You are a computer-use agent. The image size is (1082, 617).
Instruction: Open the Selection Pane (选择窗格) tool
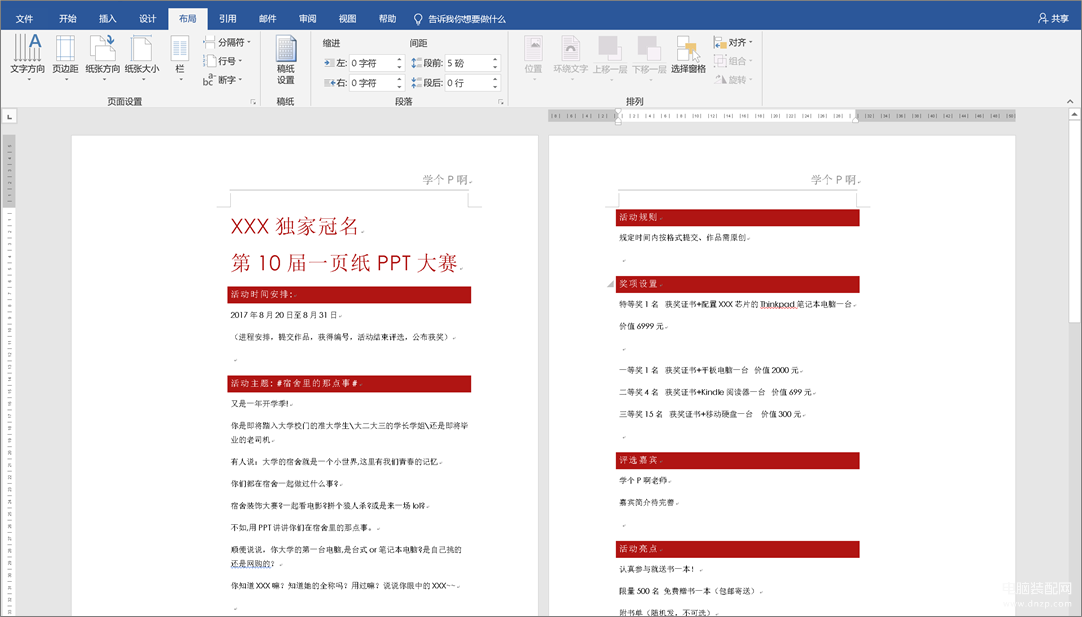click(688, 55)
